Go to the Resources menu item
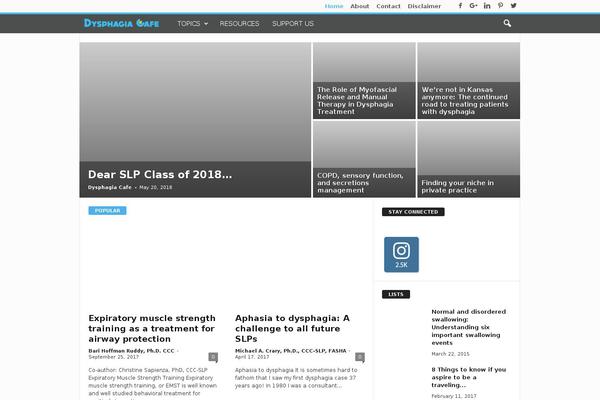Screen dimensions: 600x400 click(239, 24)
